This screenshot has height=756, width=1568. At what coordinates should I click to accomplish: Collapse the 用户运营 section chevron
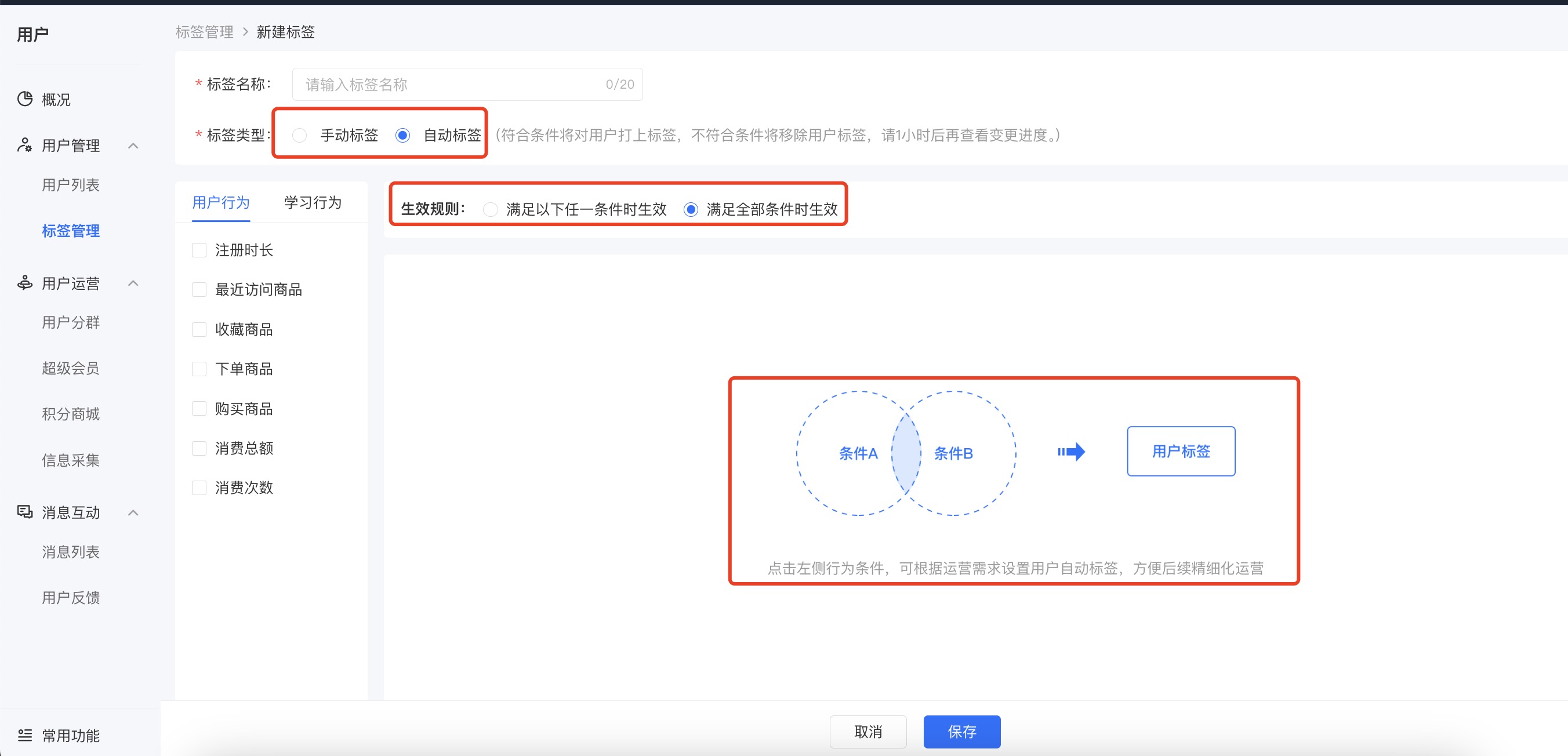click(133, 283)
